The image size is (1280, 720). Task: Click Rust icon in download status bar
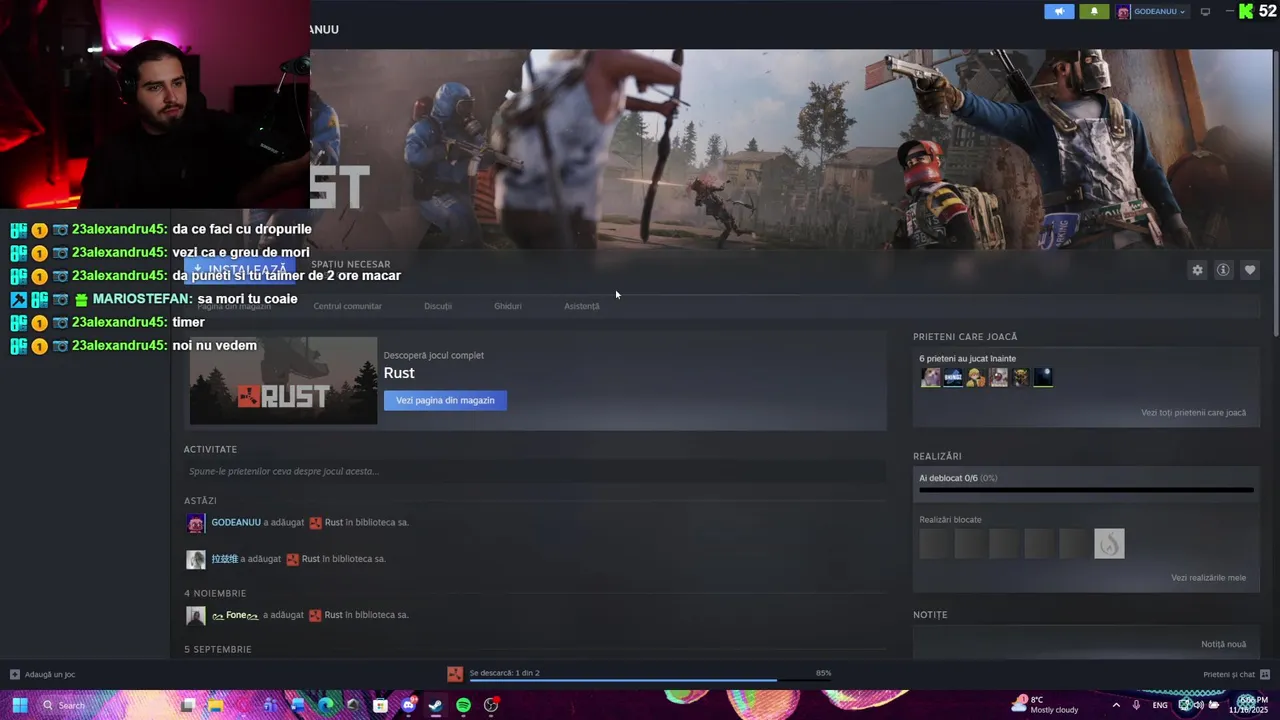[455, 674]
